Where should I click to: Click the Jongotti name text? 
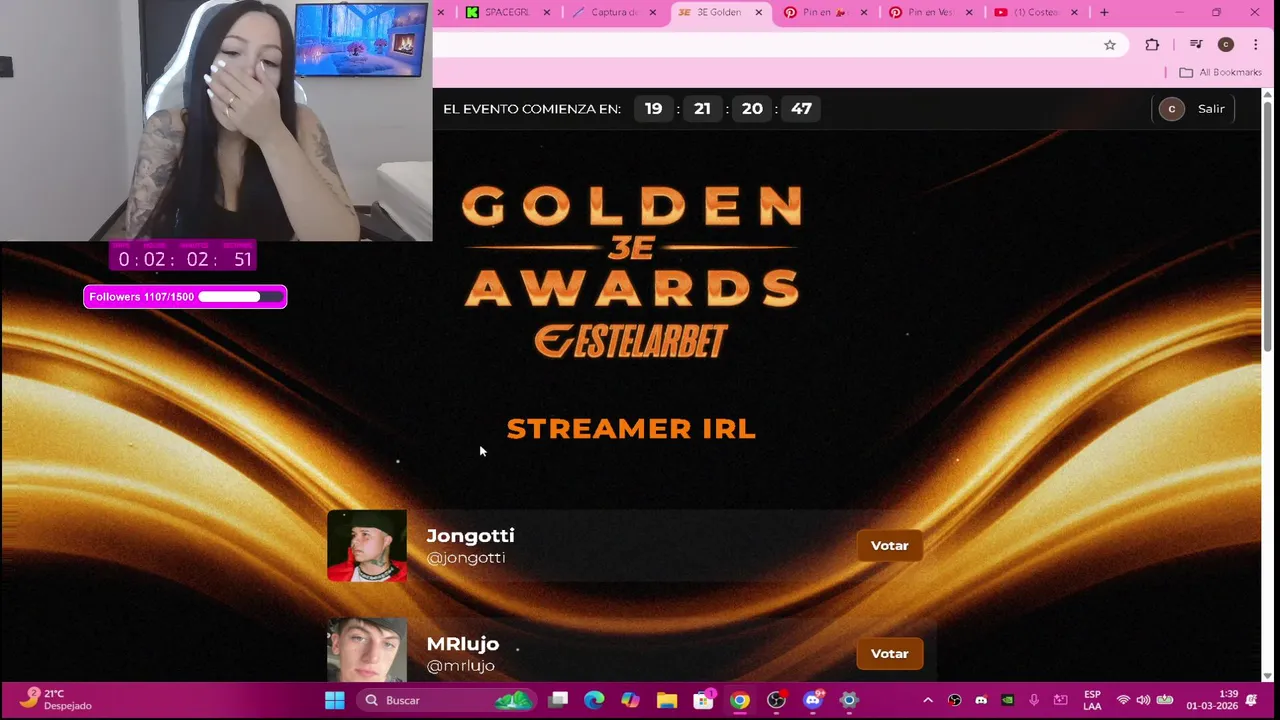470,536
